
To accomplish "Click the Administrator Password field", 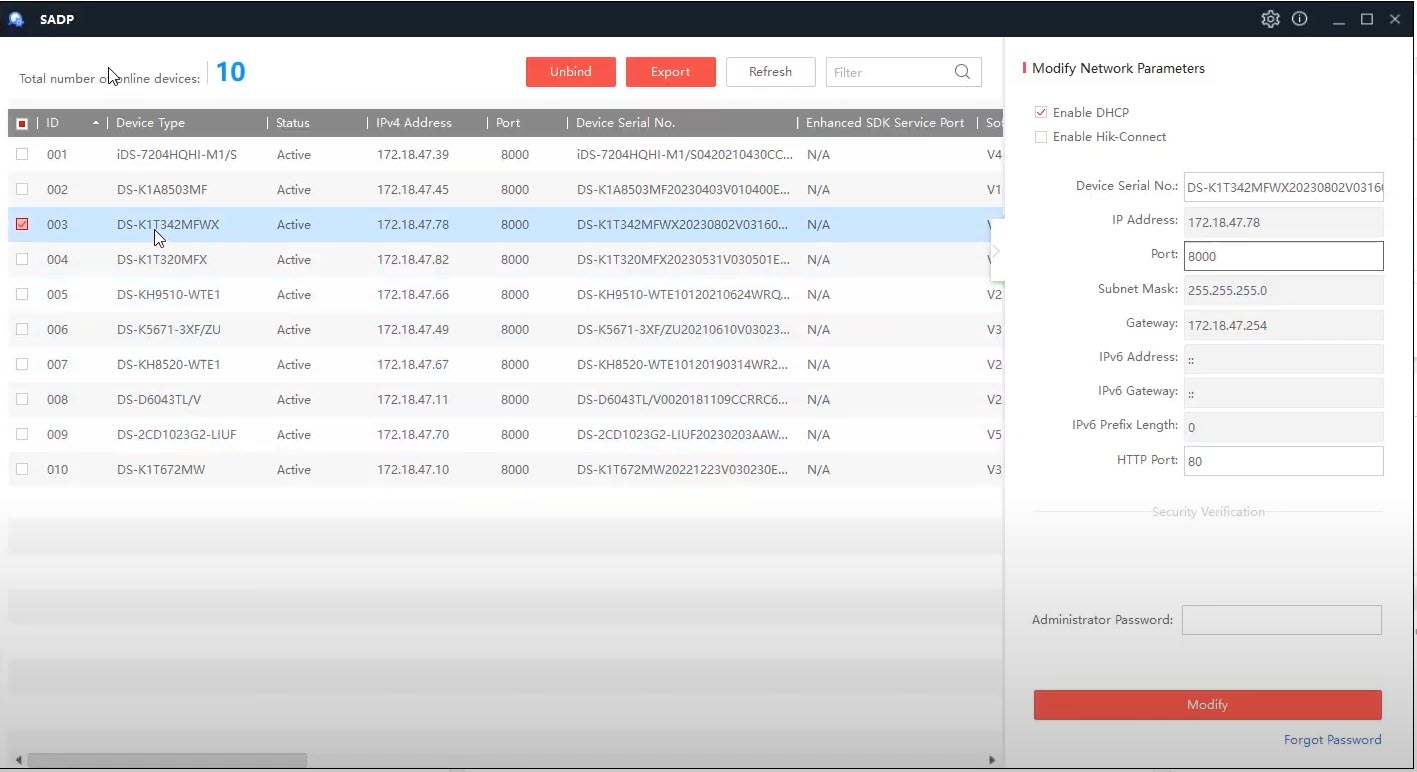I will pyautogui.click(x=1281, y=620).
